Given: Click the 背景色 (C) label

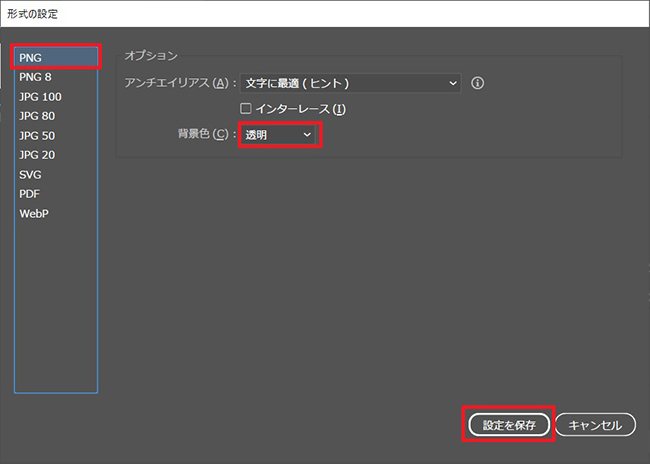Looking at the screenshot, I should pyautogui.click(x=204, y=134).
